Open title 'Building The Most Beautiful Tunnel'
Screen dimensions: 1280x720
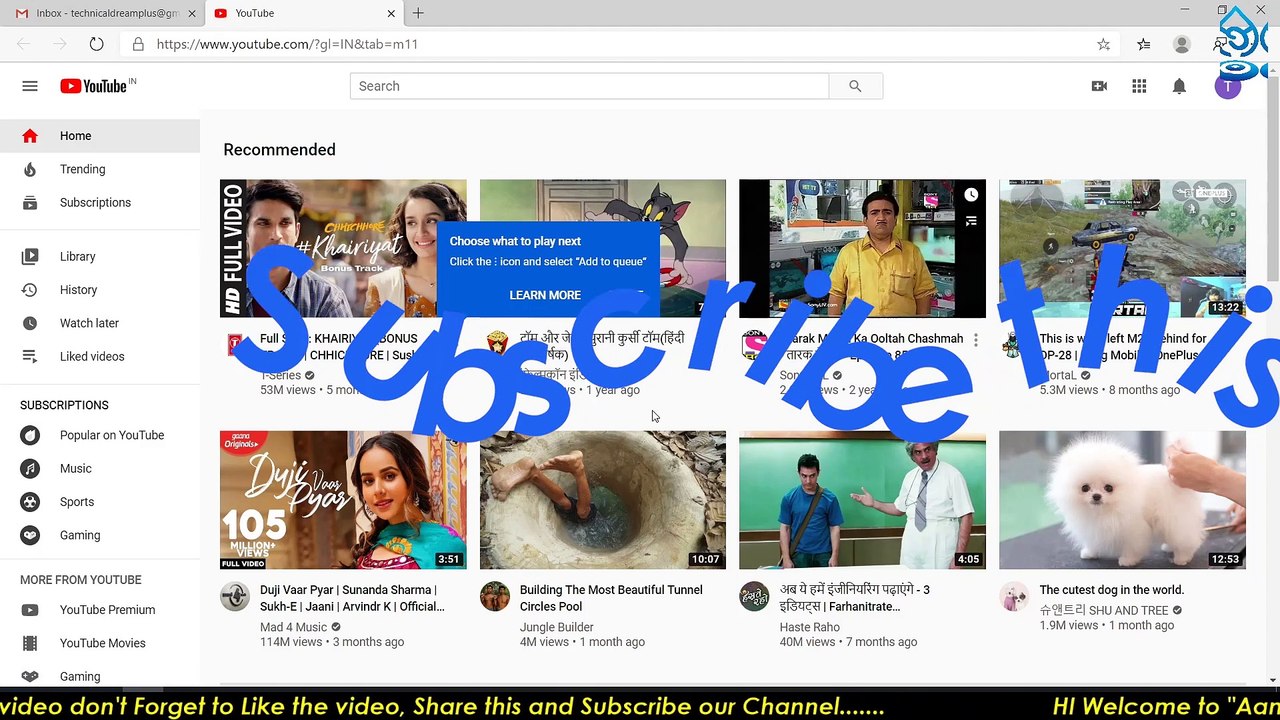coord(611,598)
